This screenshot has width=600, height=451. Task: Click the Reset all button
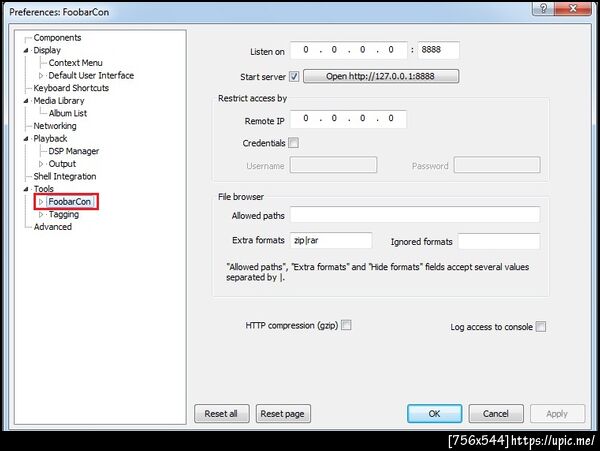coord(222,414)
